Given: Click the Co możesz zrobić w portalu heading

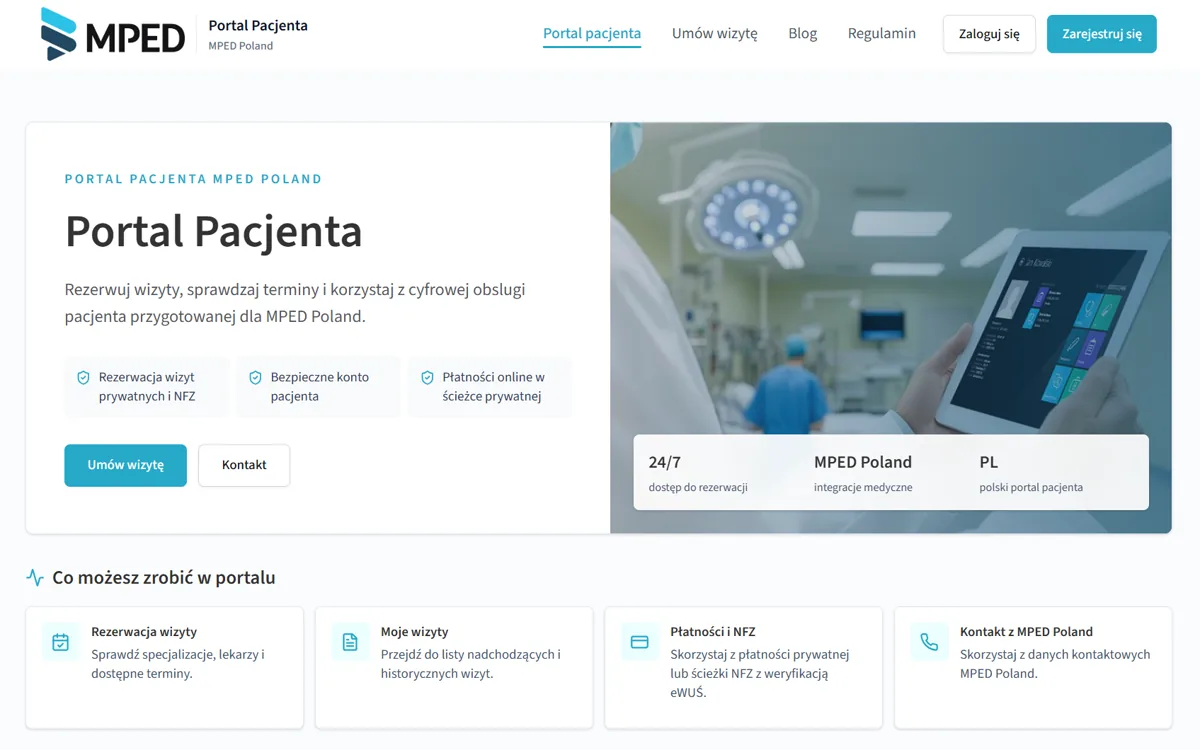Looking at the screenshot, I should click(164, 578).
